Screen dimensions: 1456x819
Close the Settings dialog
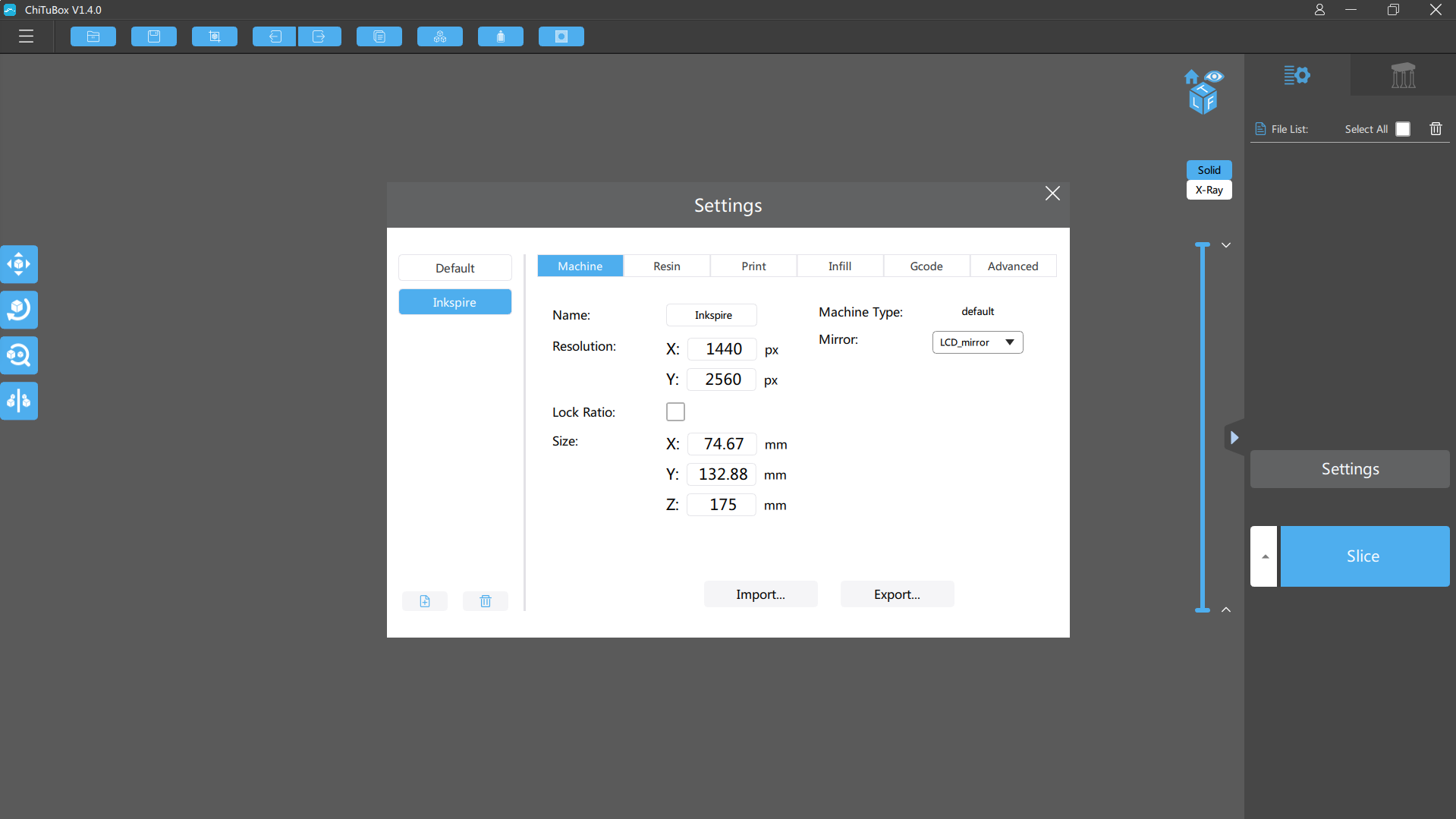click(1052, 194)
